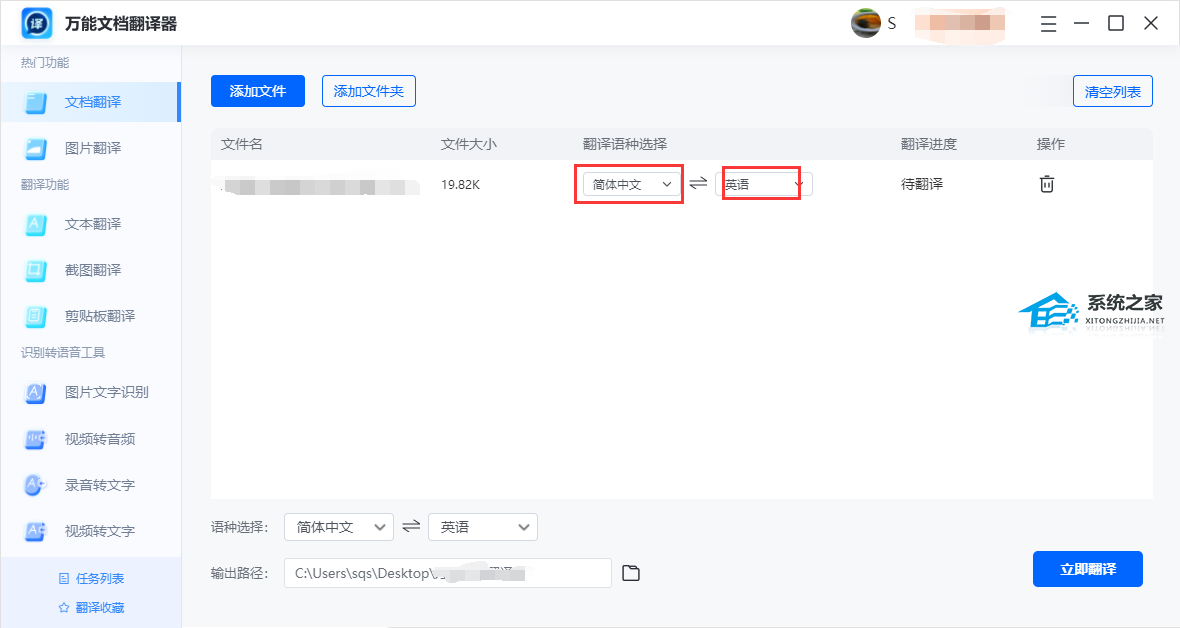Screen dimensions: 1180x628
Task: Click the app logo icon in title bar
Action: pyautogui.click(x=37, y=23)
